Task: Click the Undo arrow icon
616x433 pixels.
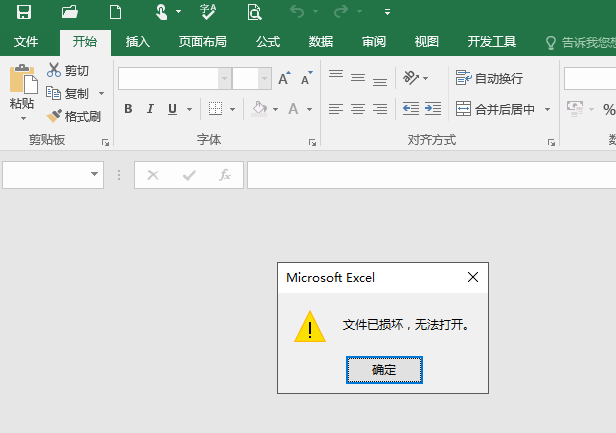Action: point(297,12)
